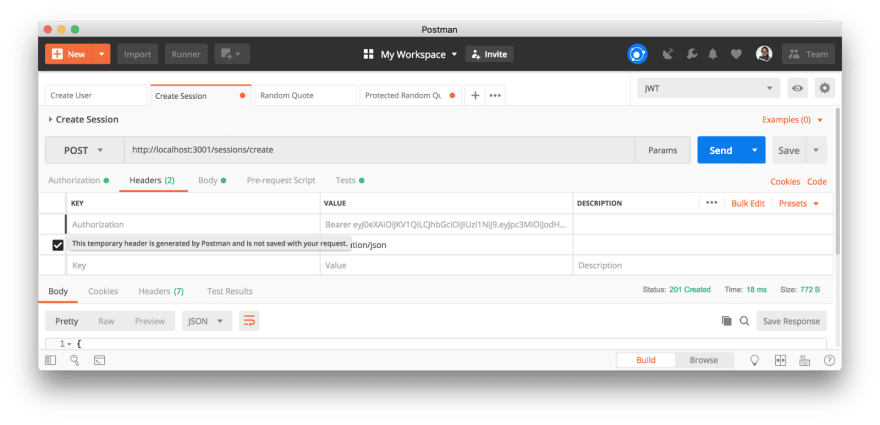Open the Tests tab
The image size is (880, 425).
click(350, 180)
